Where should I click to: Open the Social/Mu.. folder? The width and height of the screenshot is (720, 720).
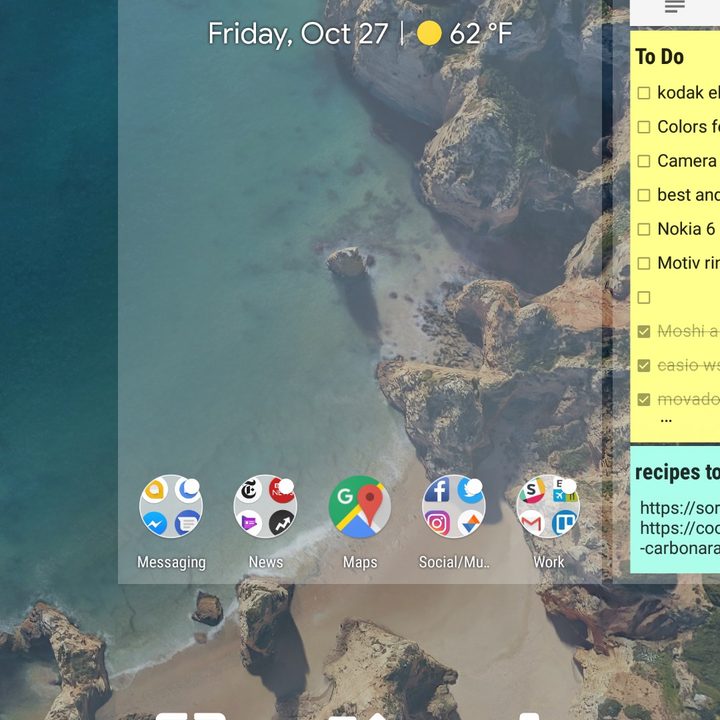(x=454, y=506)
